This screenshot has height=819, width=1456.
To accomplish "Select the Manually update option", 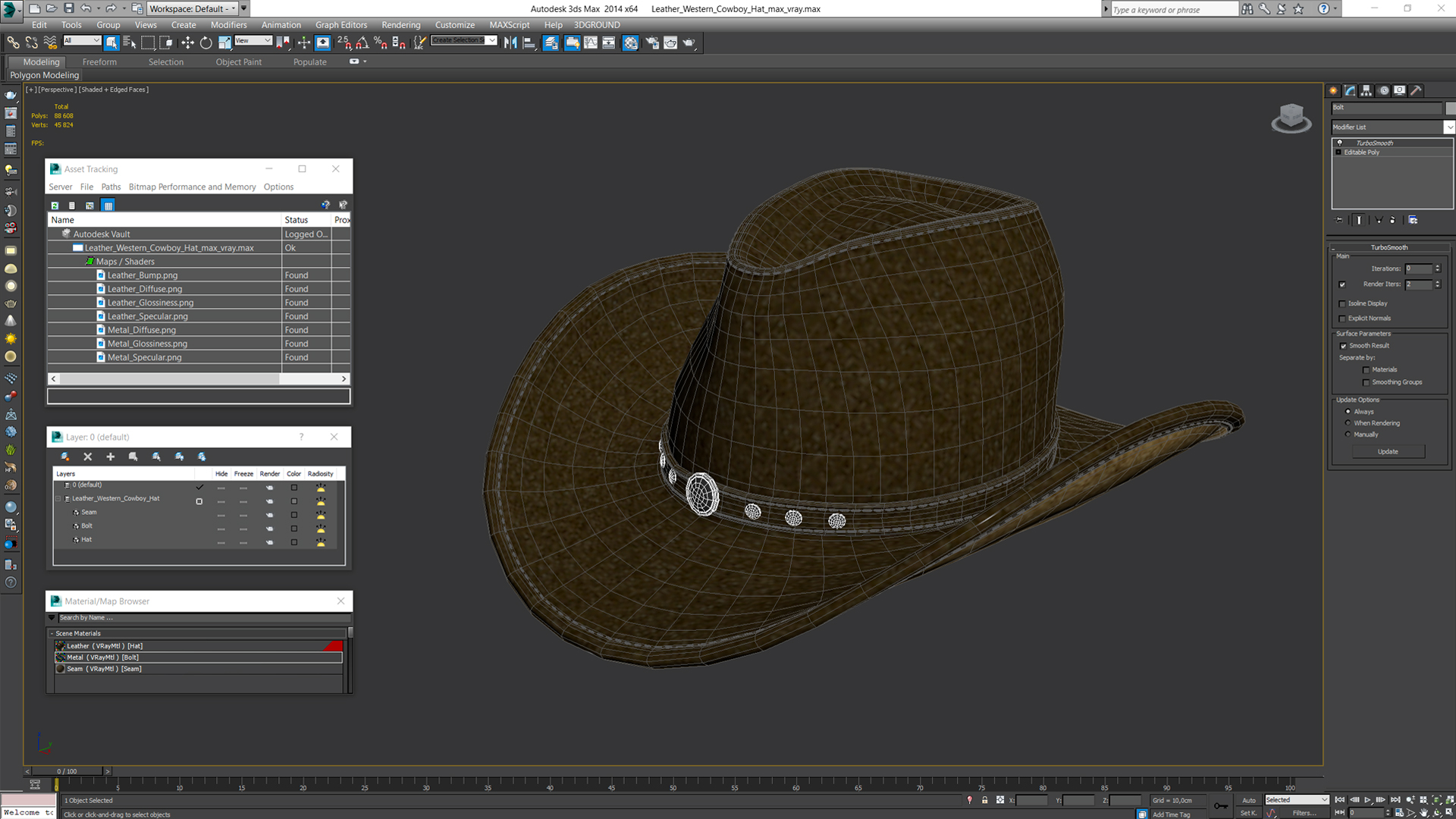I will click(1348, 435).
